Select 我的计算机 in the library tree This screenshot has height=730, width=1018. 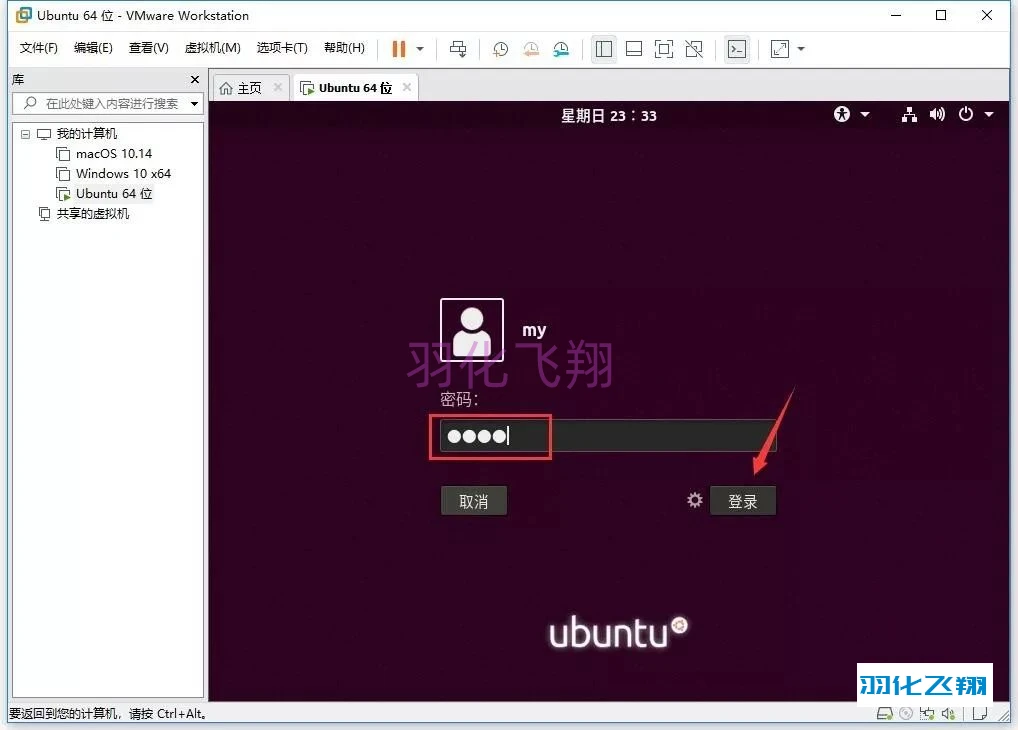pos(86,134)
